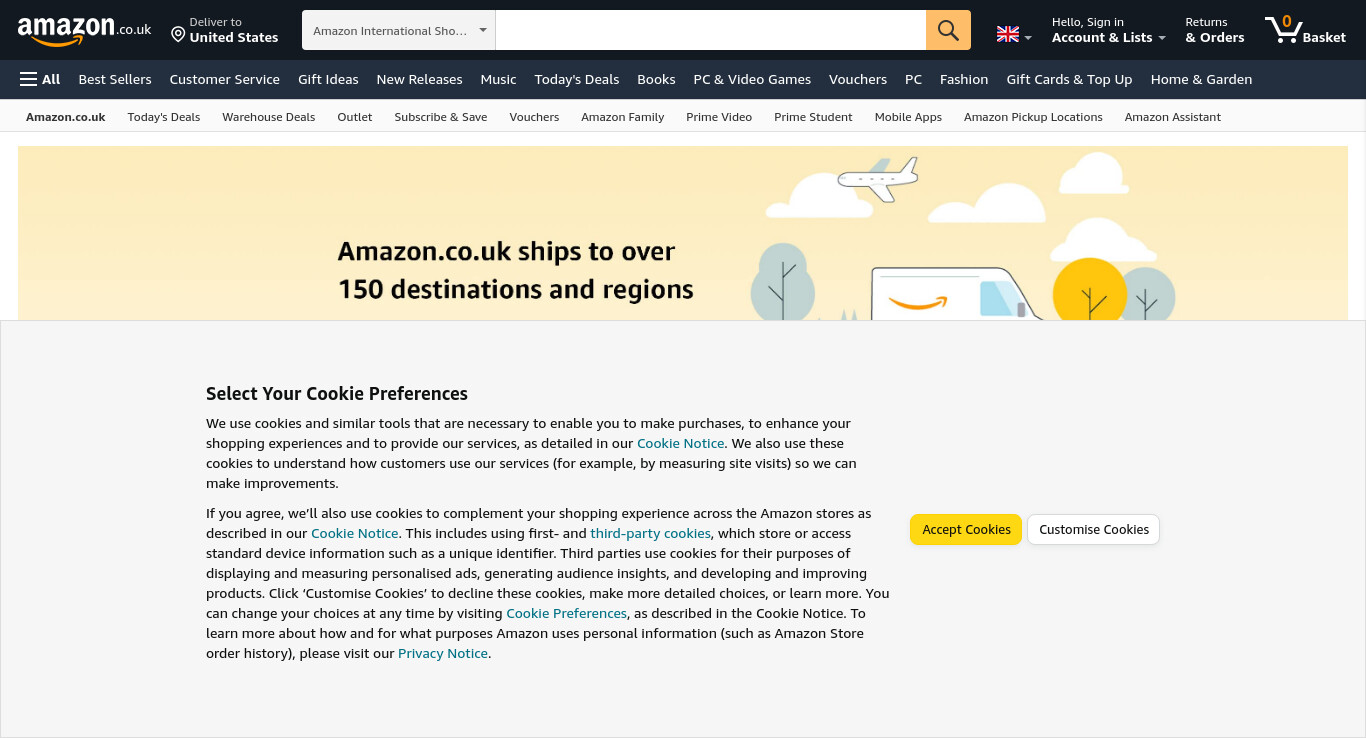The height and width of the screenshot is (738, 1366).
Task: Choose the Customise Cookies button
Action: (1094, 530)
